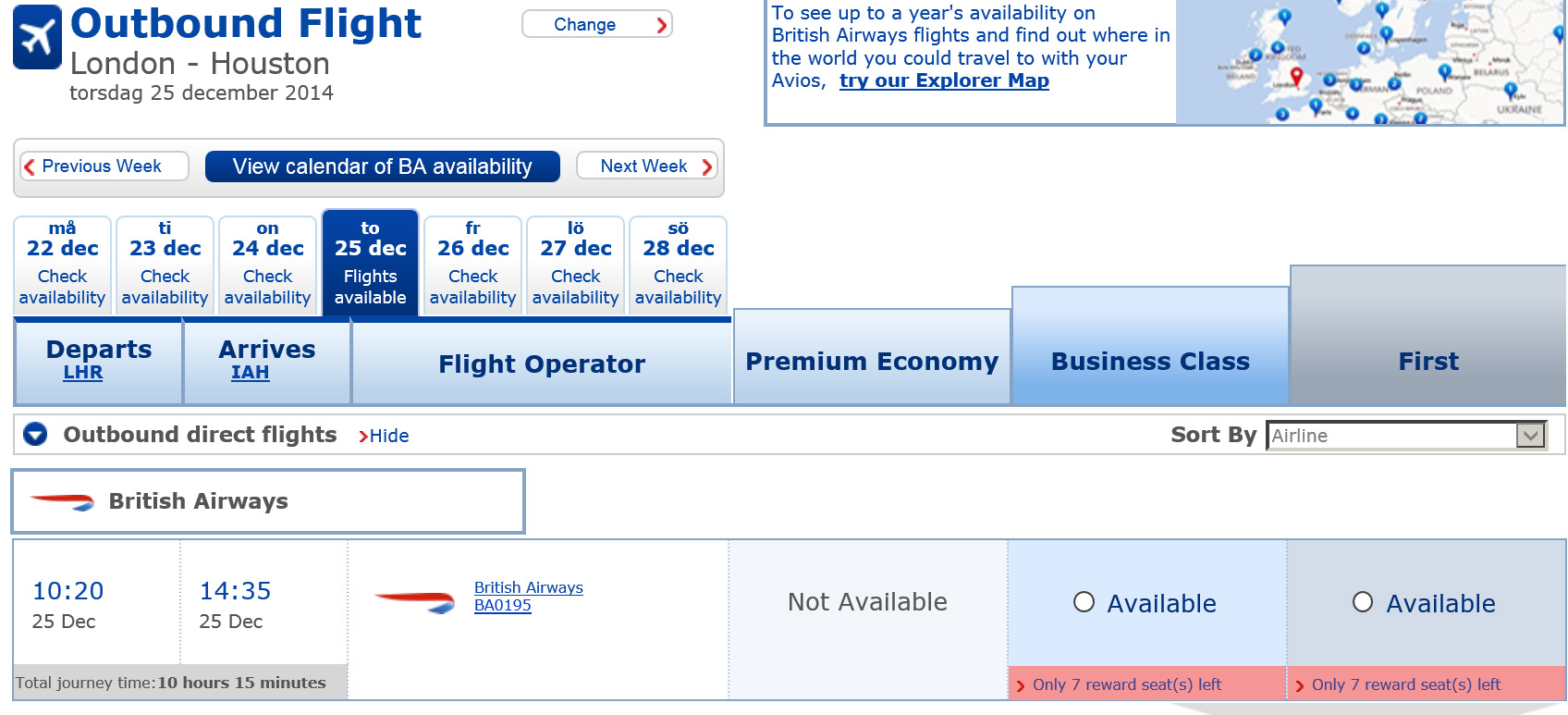Click the airplane Outbound Flight icon
Image resolution: width=1568 pixels, height=715 pixels.
point(37,37)
